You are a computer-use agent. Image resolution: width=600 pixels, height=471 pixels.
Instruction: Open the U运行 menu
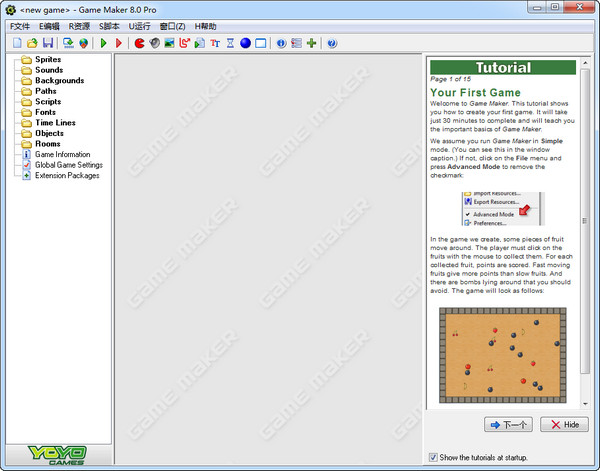[138, 25]
